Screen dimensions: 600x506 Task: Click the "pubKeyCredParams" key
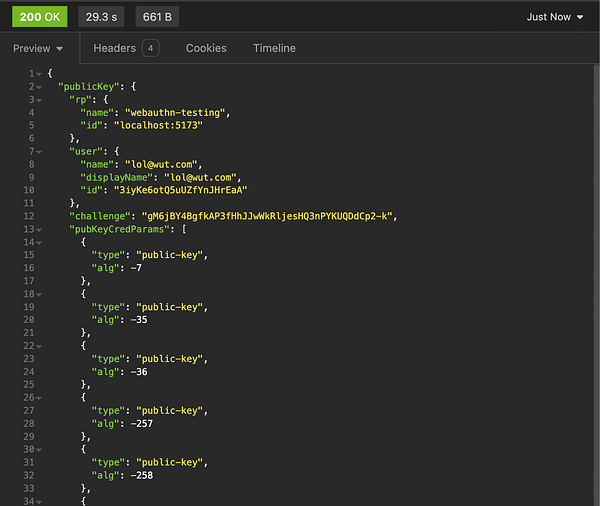pos(119,229)
